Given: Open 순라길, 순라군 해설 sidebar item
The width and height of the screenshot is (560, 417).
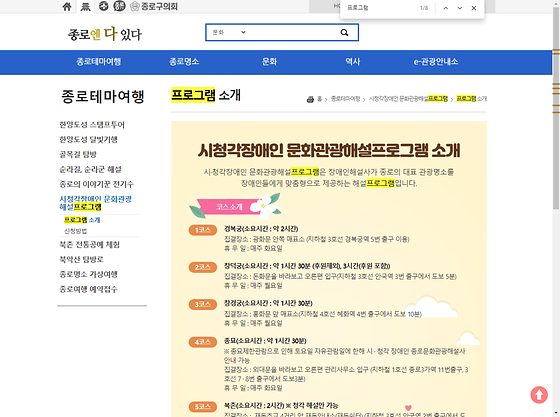Looking at the screenshot, I should point(90,169).
